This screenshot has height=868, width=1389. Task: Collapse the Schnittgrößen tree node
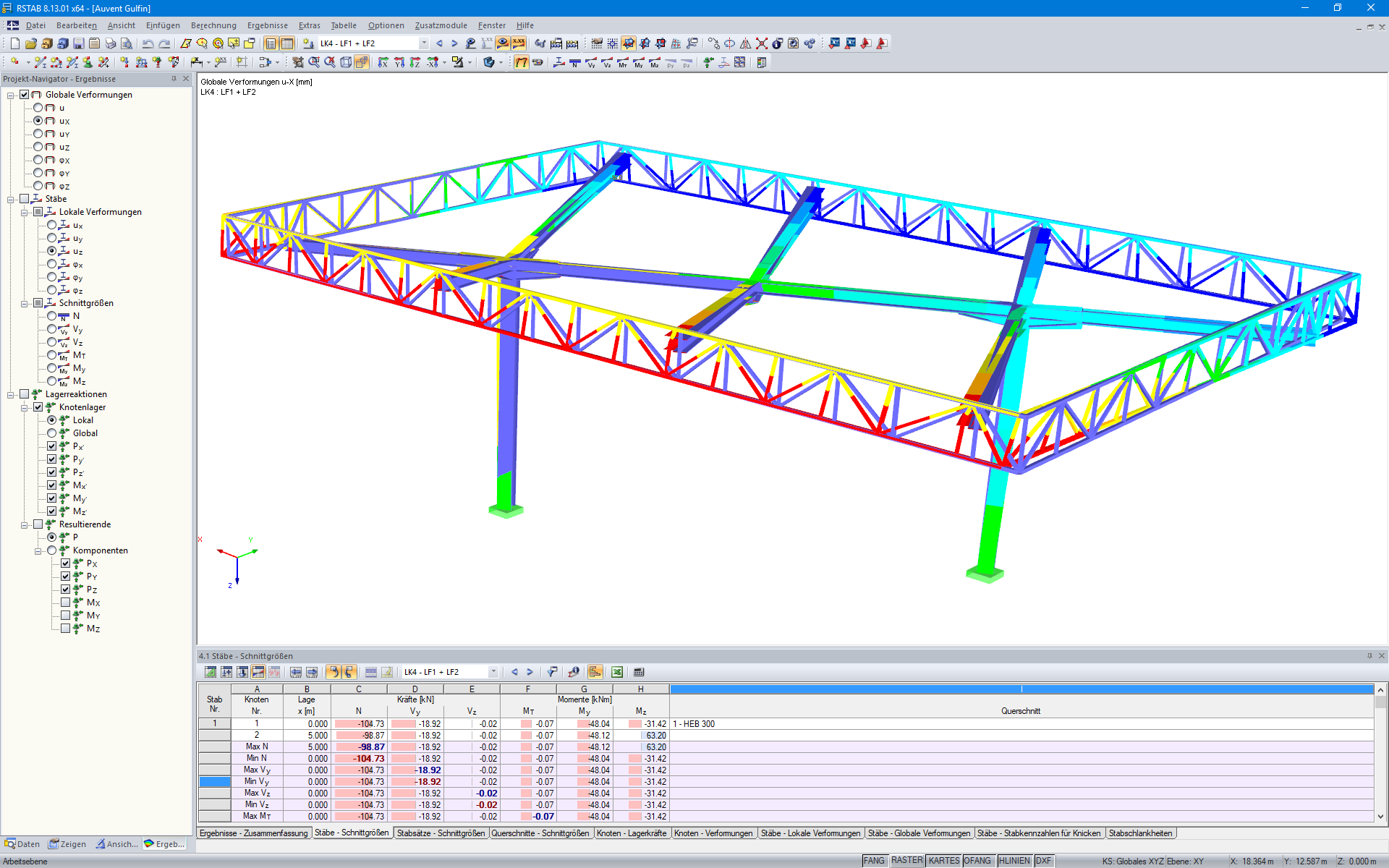pos(24,303)
